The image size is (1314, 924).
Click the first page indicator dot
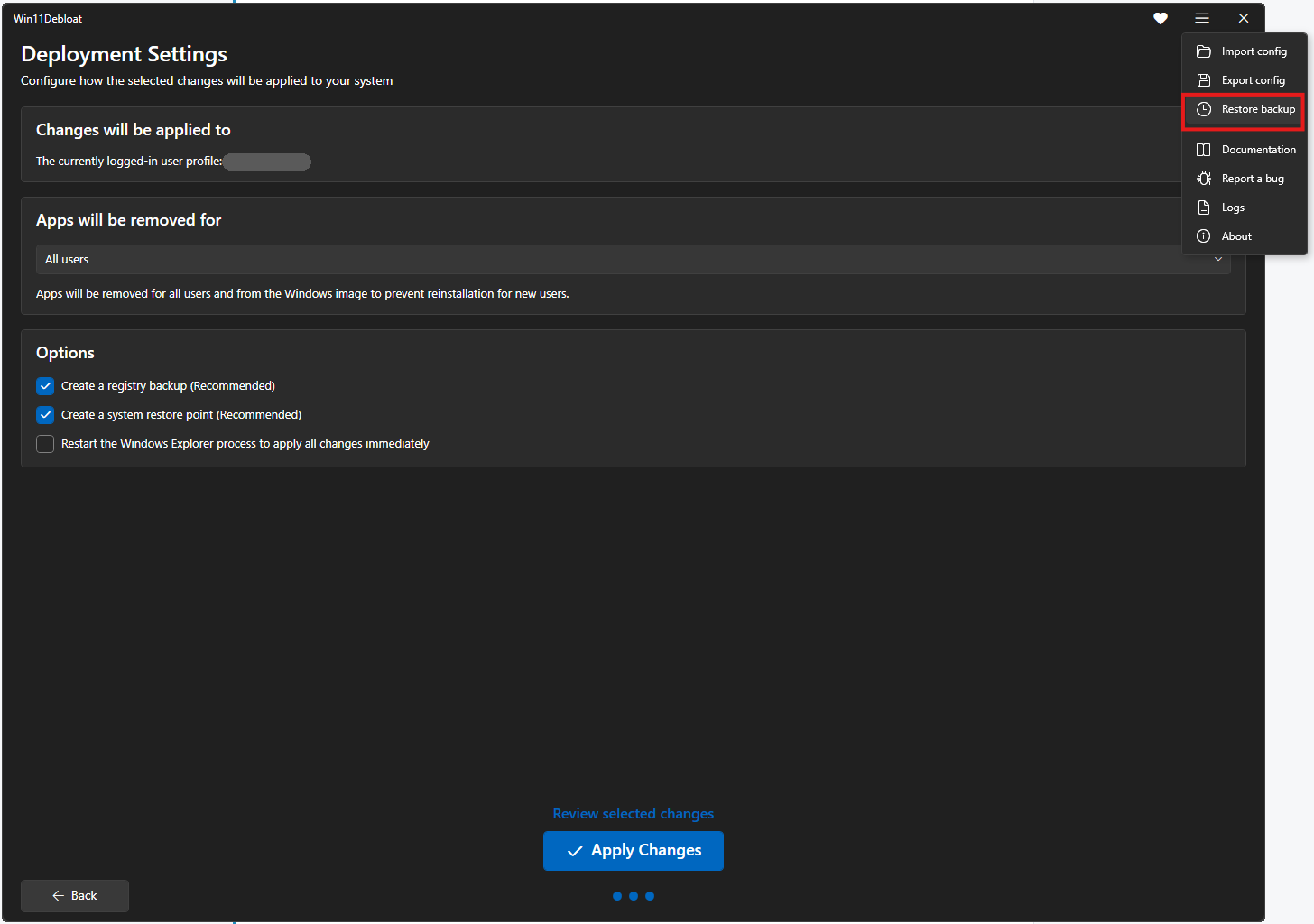[x=617, y=896]
